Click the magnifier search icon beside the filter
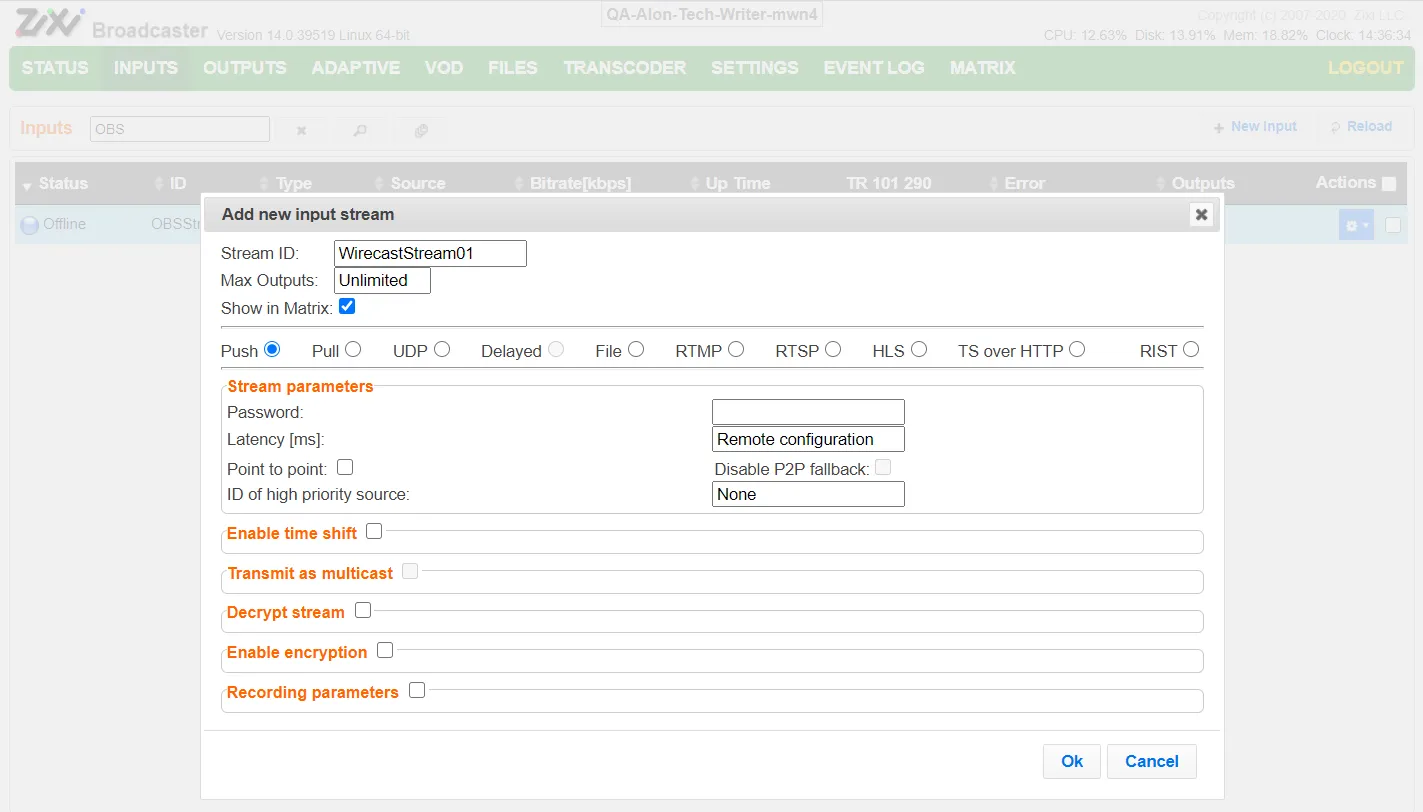Image resolution: width=1423 pixels, height=812 pixels. coord(361,130)
